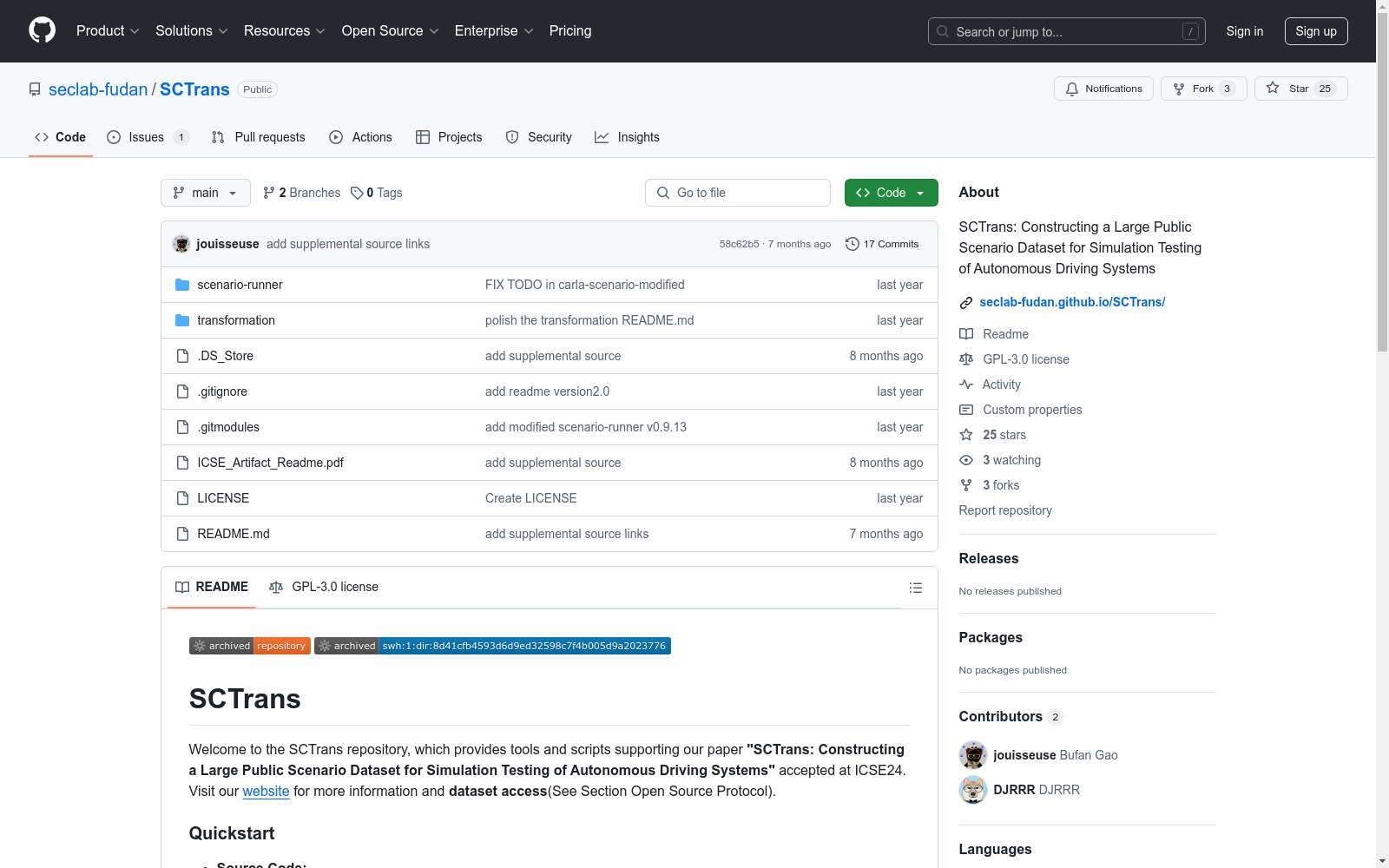1389x868 pixels.
Task: Click the Notifications bell button
Action: pos(1103,89)
